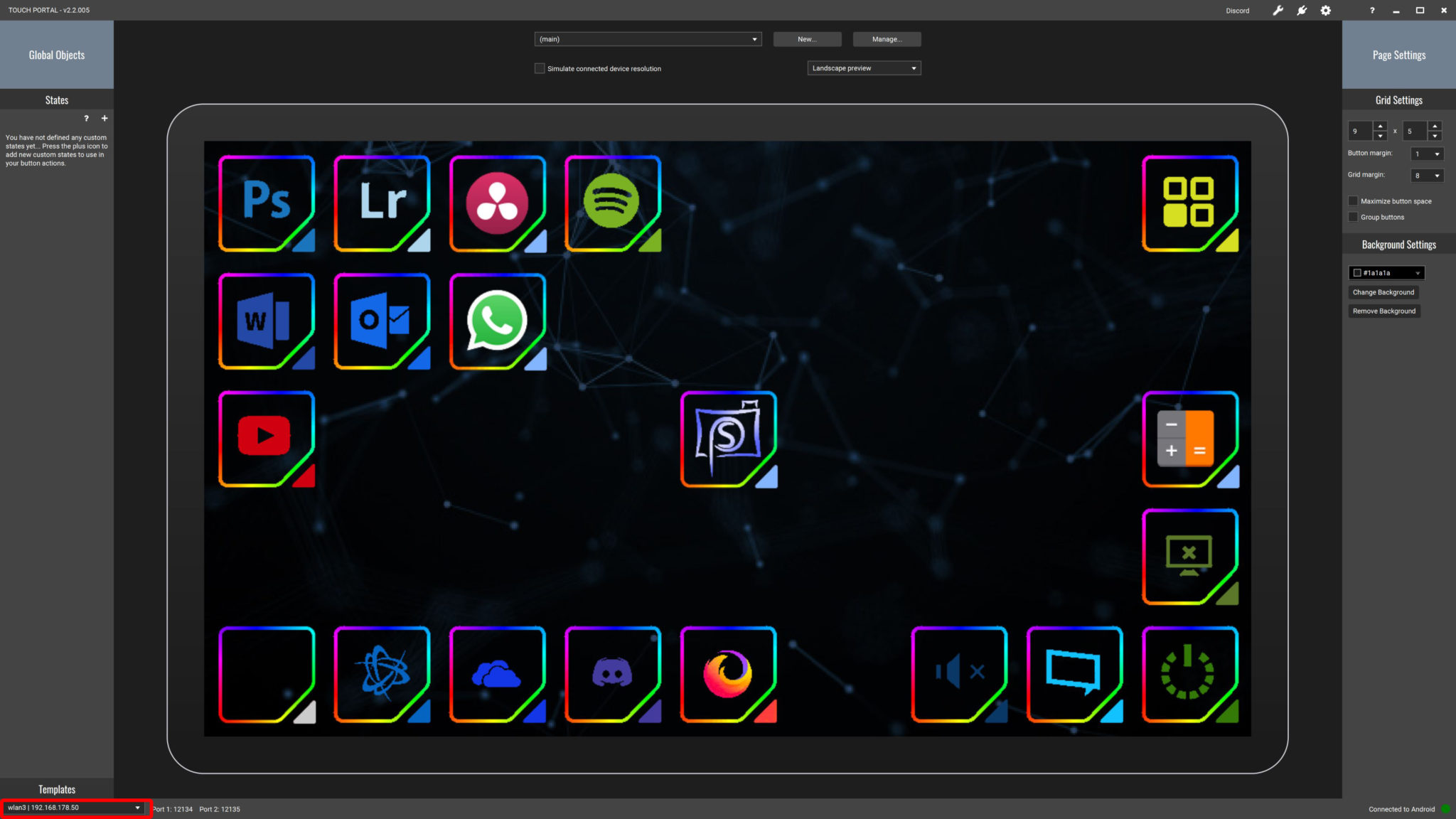1456x819 pixels.
Task: Click the Port 1: 12134 status text
Action: pos(173,809)
